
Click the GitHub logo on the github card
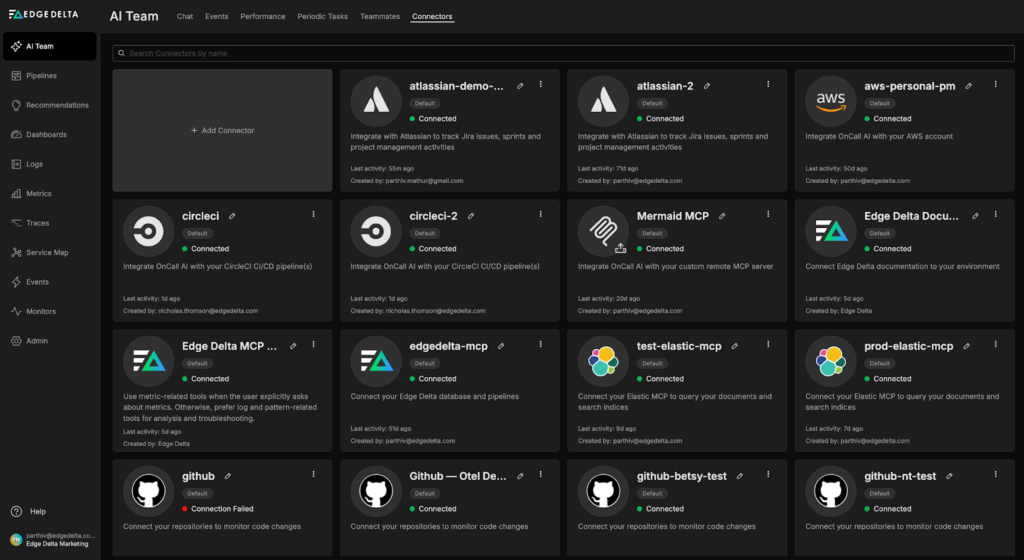148,491
